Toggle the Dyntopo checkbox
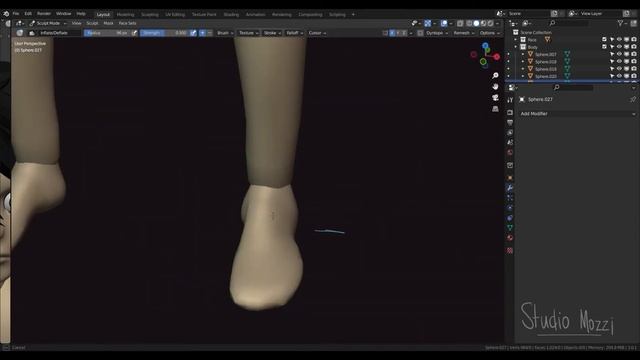The width and height of the screenshot is (640, 360). [420, 33]
